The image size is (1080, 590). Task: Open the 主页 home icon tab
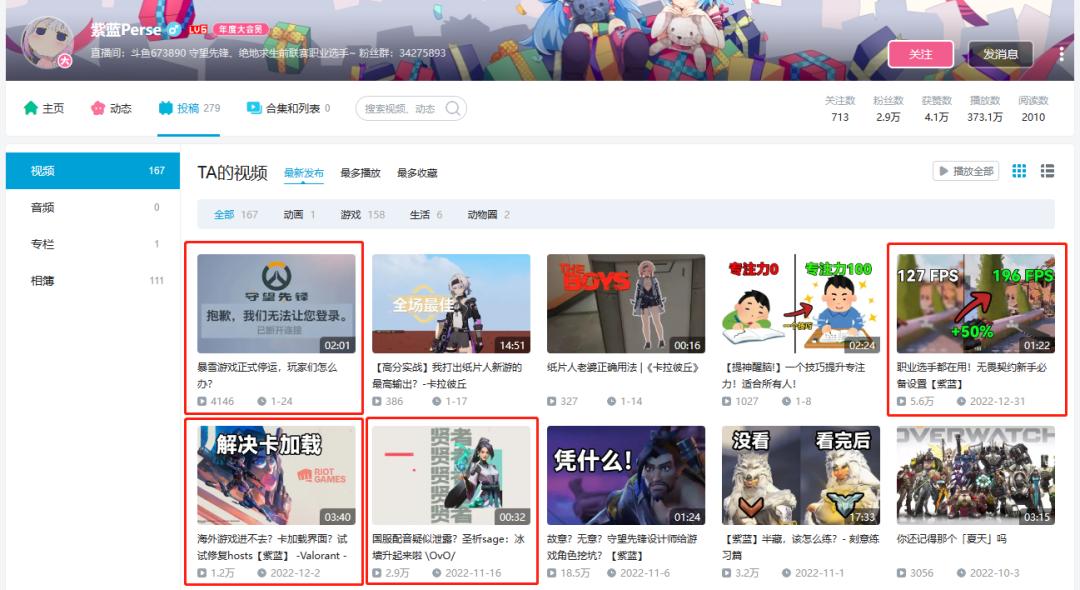43,108
